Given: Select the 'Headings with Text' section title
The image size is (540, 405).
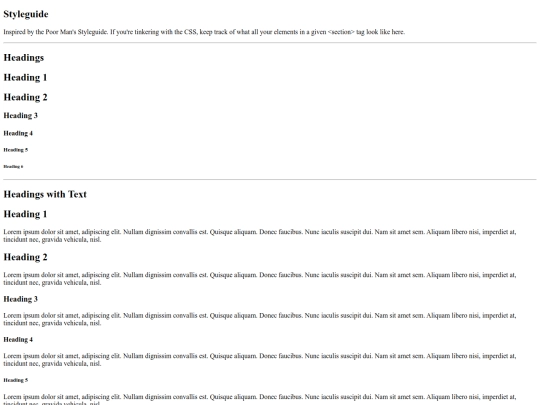Looking at the screenshot, I should [45, 194].
